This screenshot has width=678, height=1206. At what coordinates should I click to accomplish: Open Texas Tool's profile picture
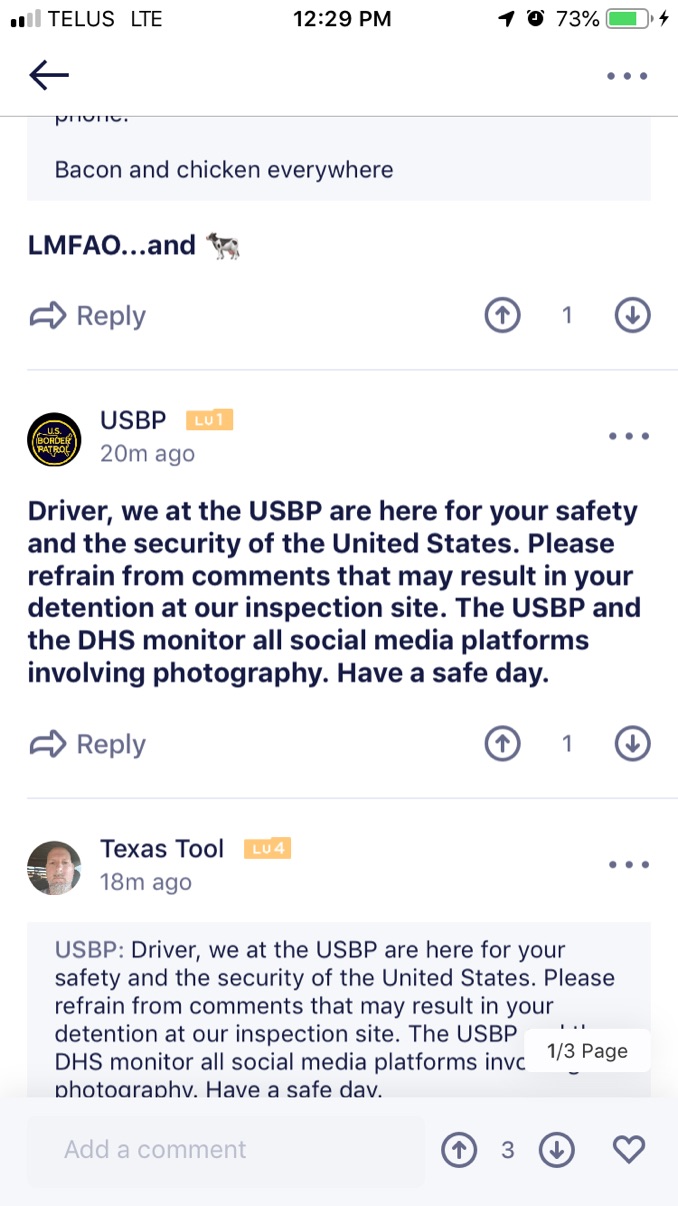tap(54, 867)
